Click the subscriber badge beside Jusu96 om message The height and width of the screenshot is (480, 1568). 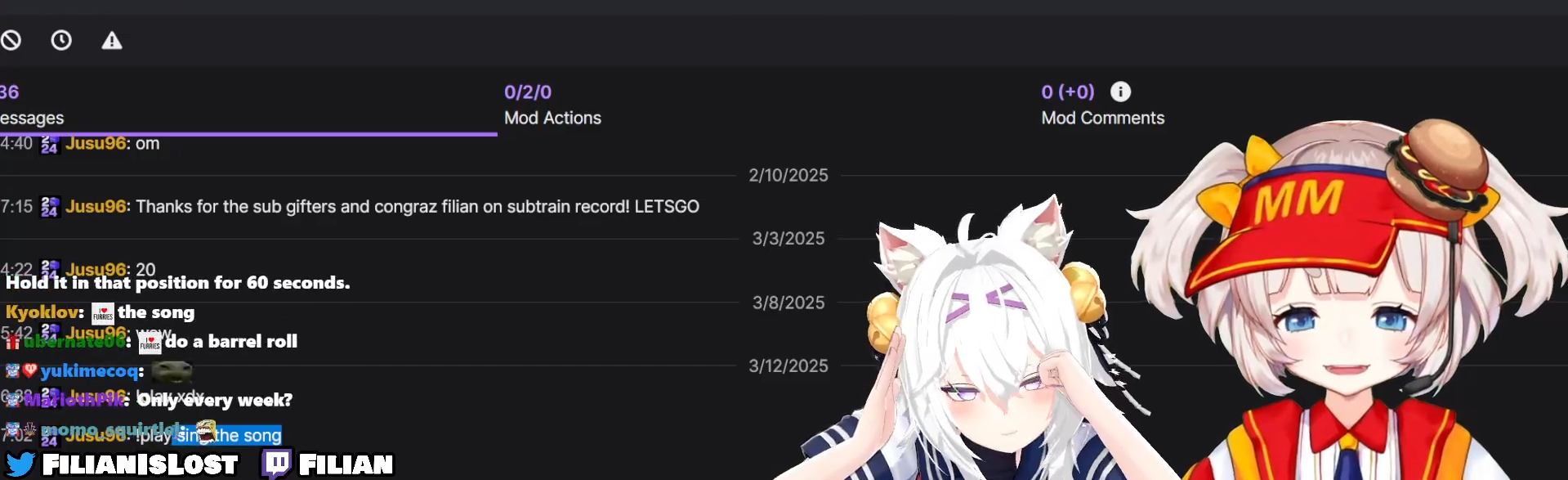(49, 144)
